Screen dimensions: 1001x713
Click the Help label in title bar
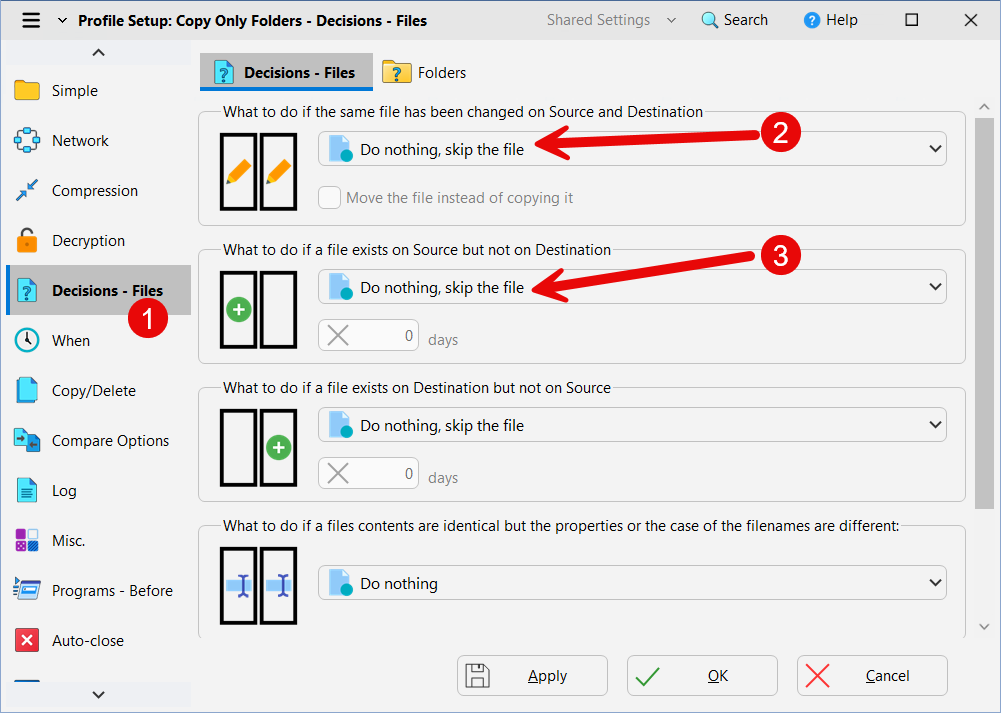coord(842,20)
